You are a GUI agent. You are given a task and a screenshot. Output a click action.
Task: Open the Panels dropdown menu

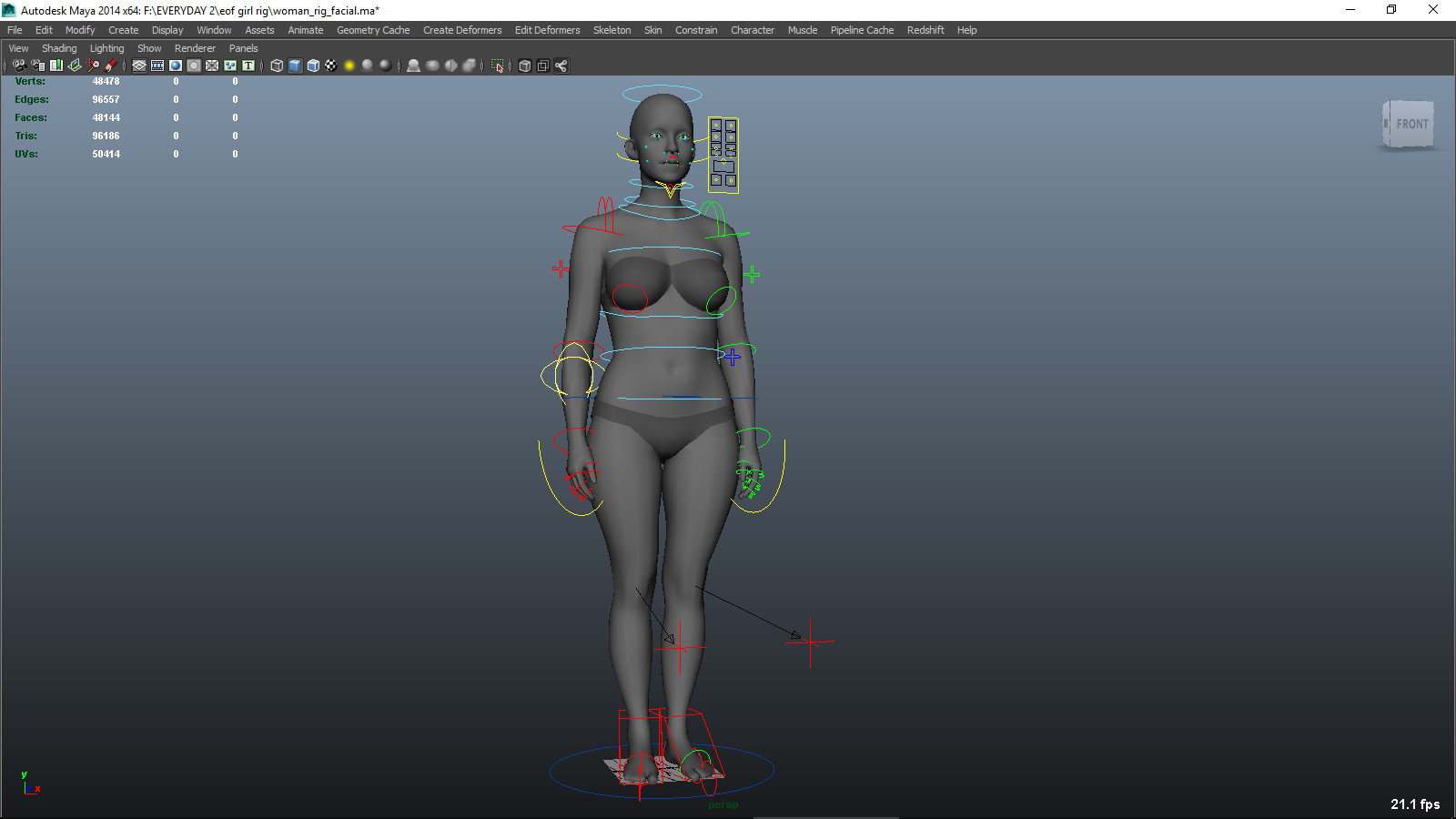tap(243, 48)
